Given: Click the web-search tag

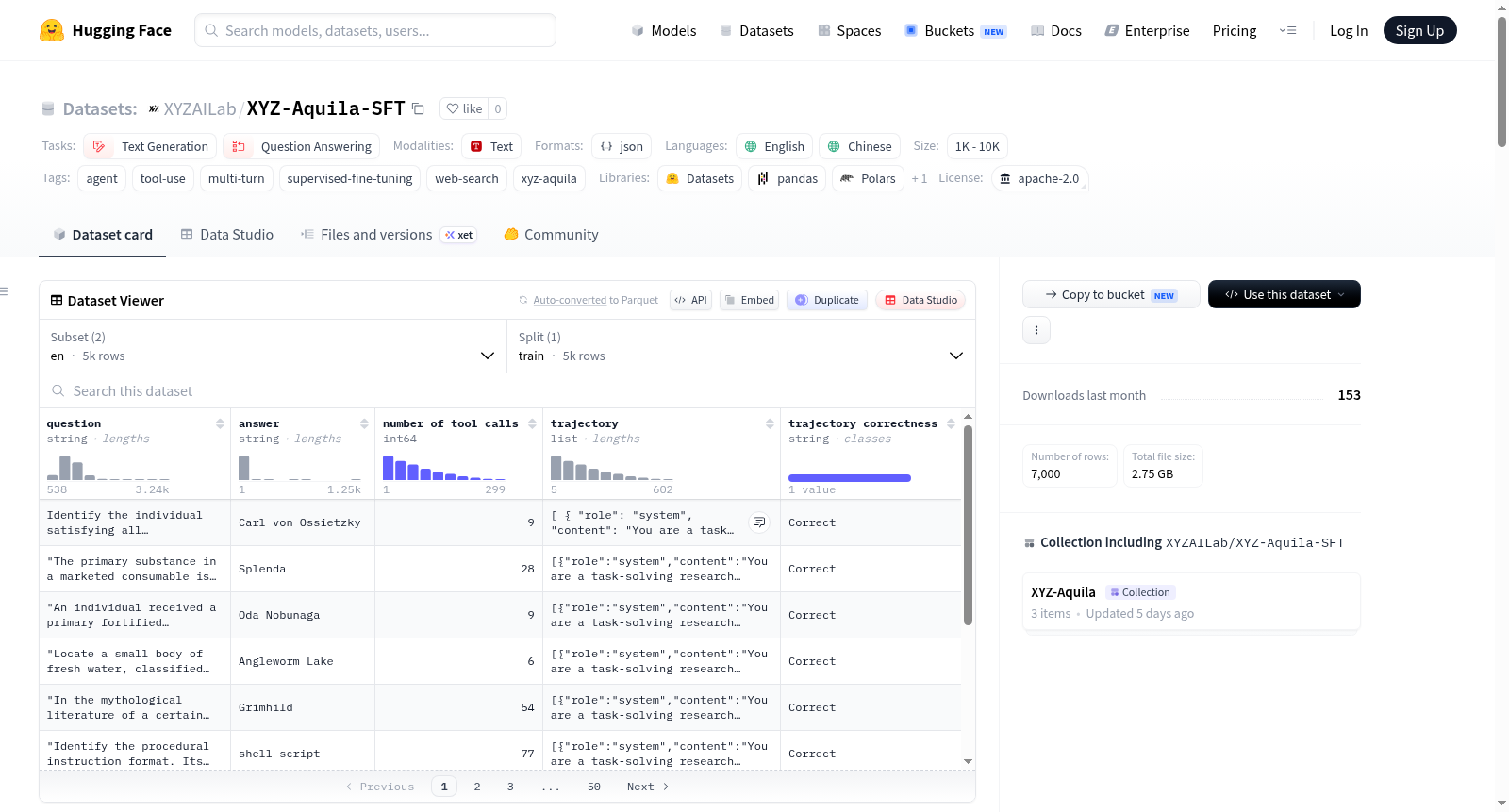Looking at the screenshot, I should click(467, 178).
